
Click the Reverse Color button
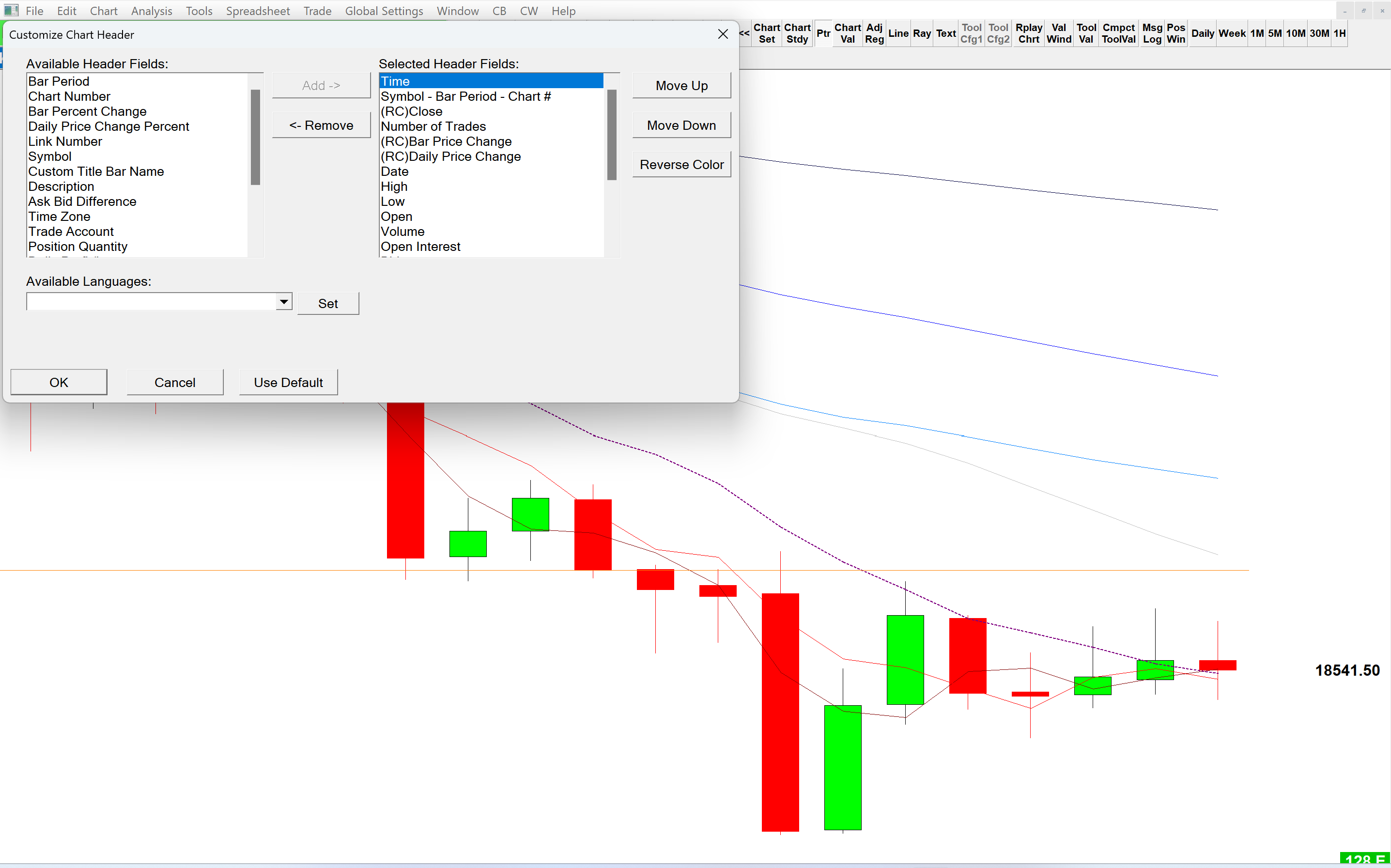tap(681, 165)
